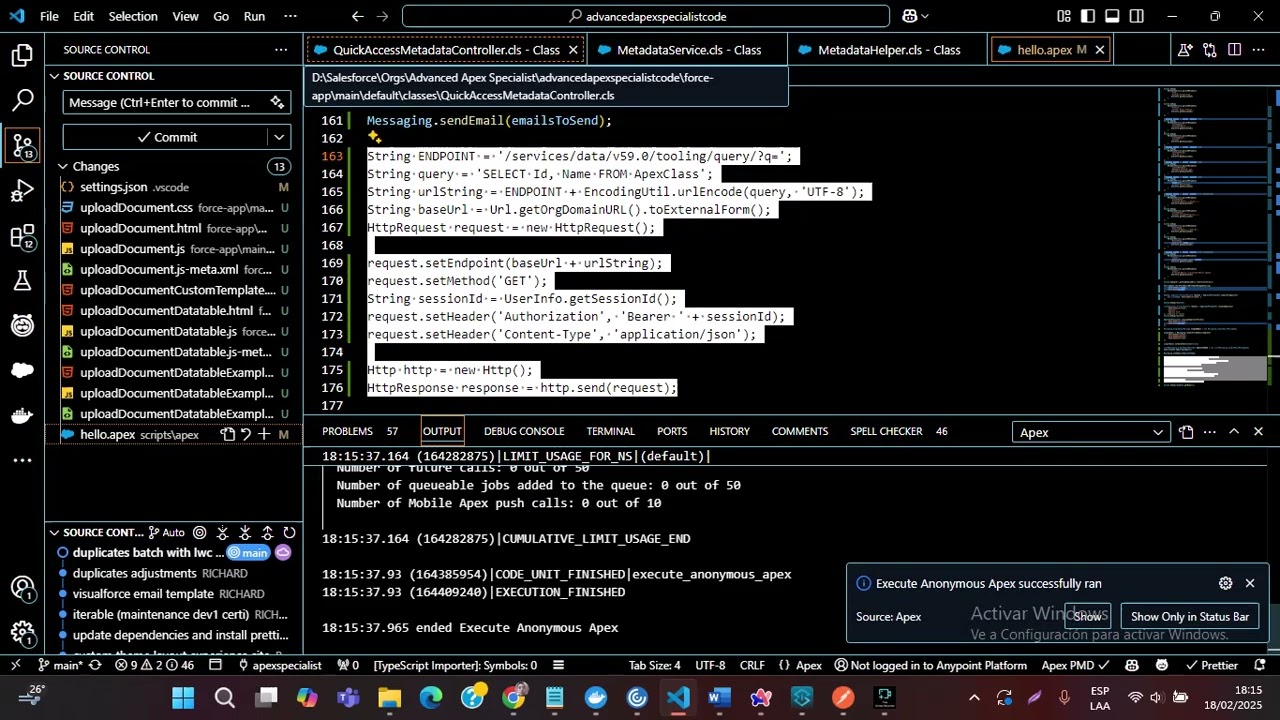Open Source Control views more actions ellipsis
The image size is (1280, 720).
pos(281,49)
